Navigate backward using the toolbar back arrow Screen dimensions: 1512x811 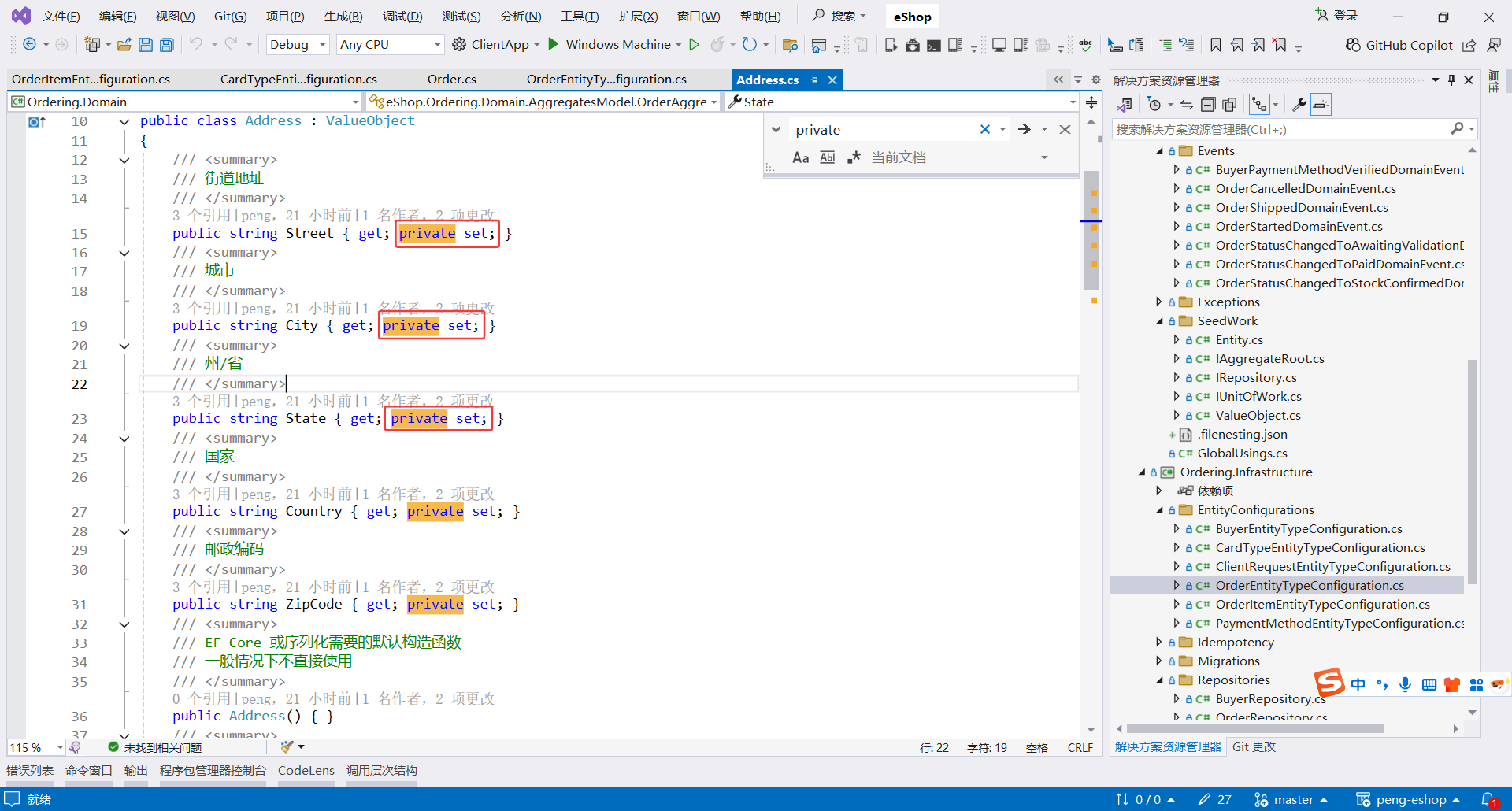(x=29, y=45)
